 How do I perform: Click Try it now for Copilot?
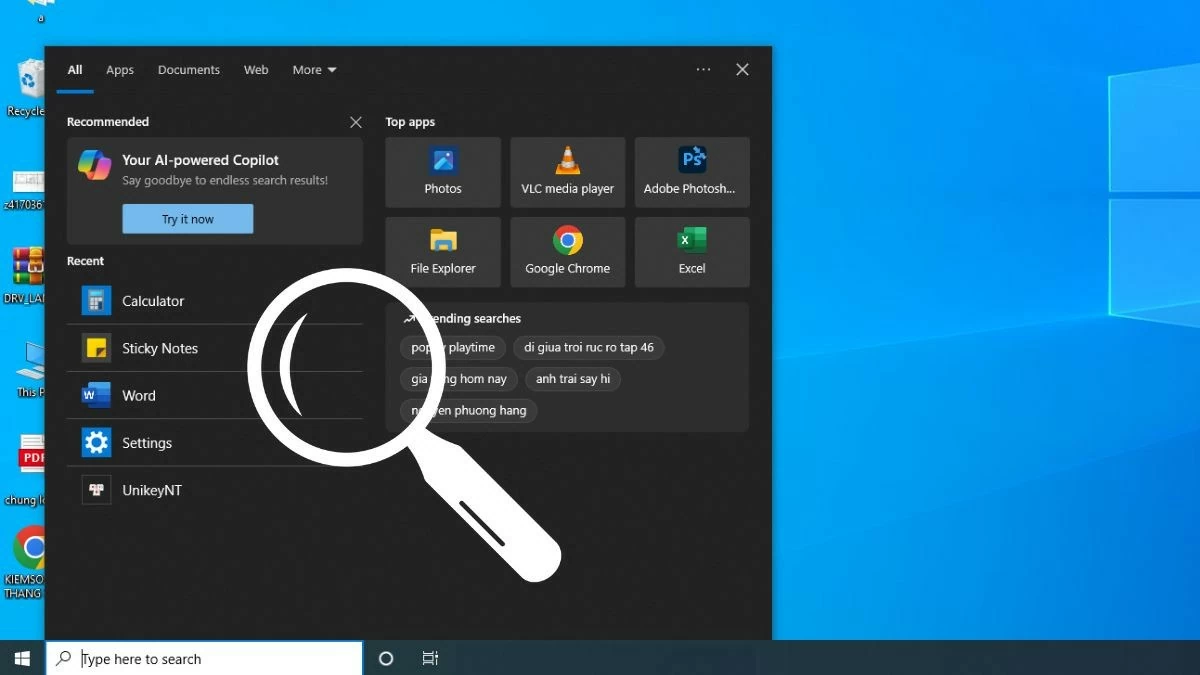[187, 218]
